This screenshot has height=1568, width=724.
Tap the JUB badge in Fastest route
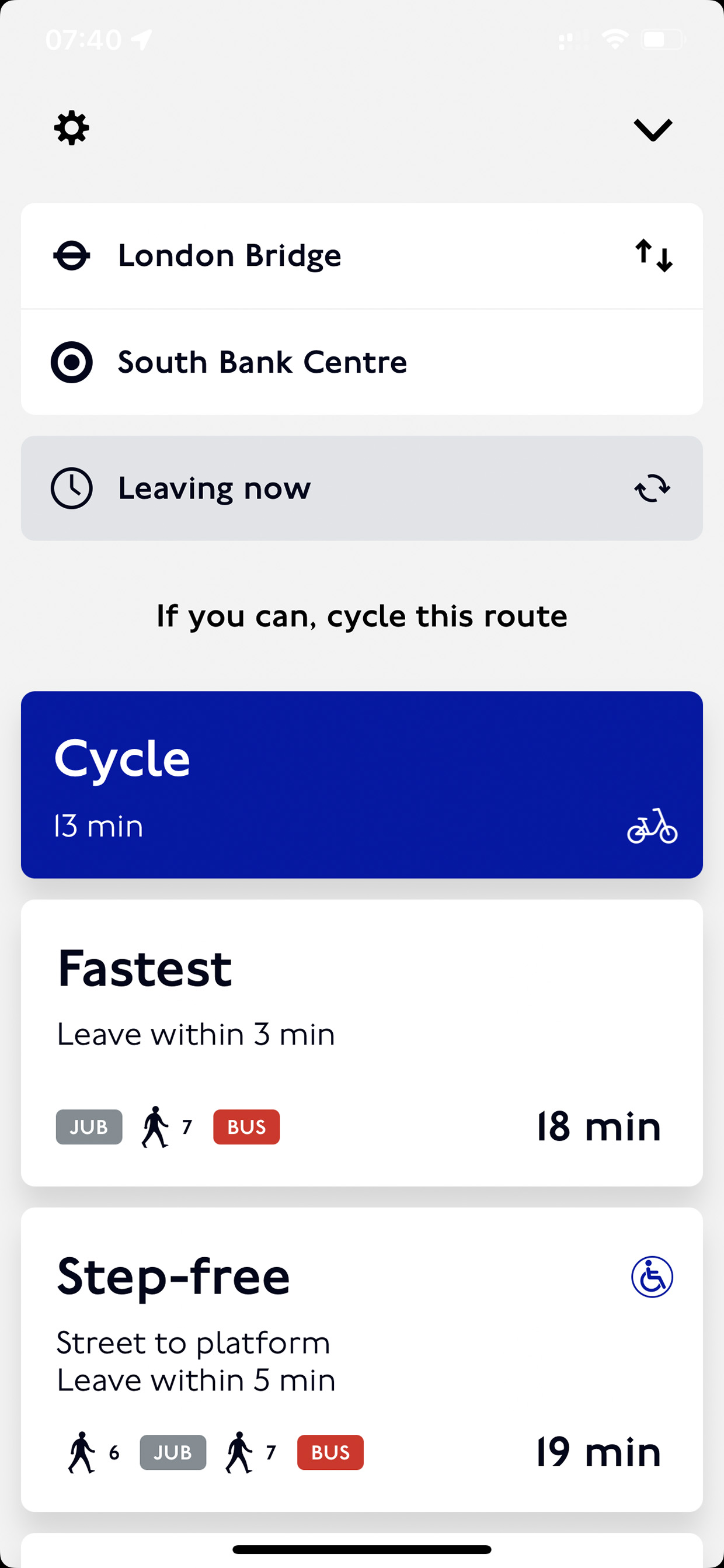pyautogui.click(x=89, y=1128)
